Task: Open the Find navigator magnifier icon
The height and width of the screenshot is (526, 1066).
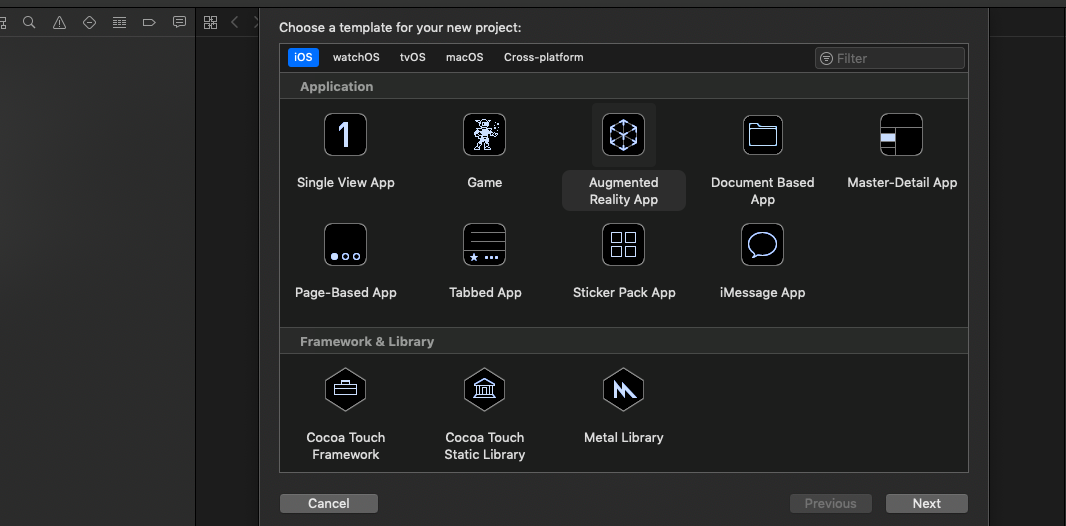Action: pos(29,22)
